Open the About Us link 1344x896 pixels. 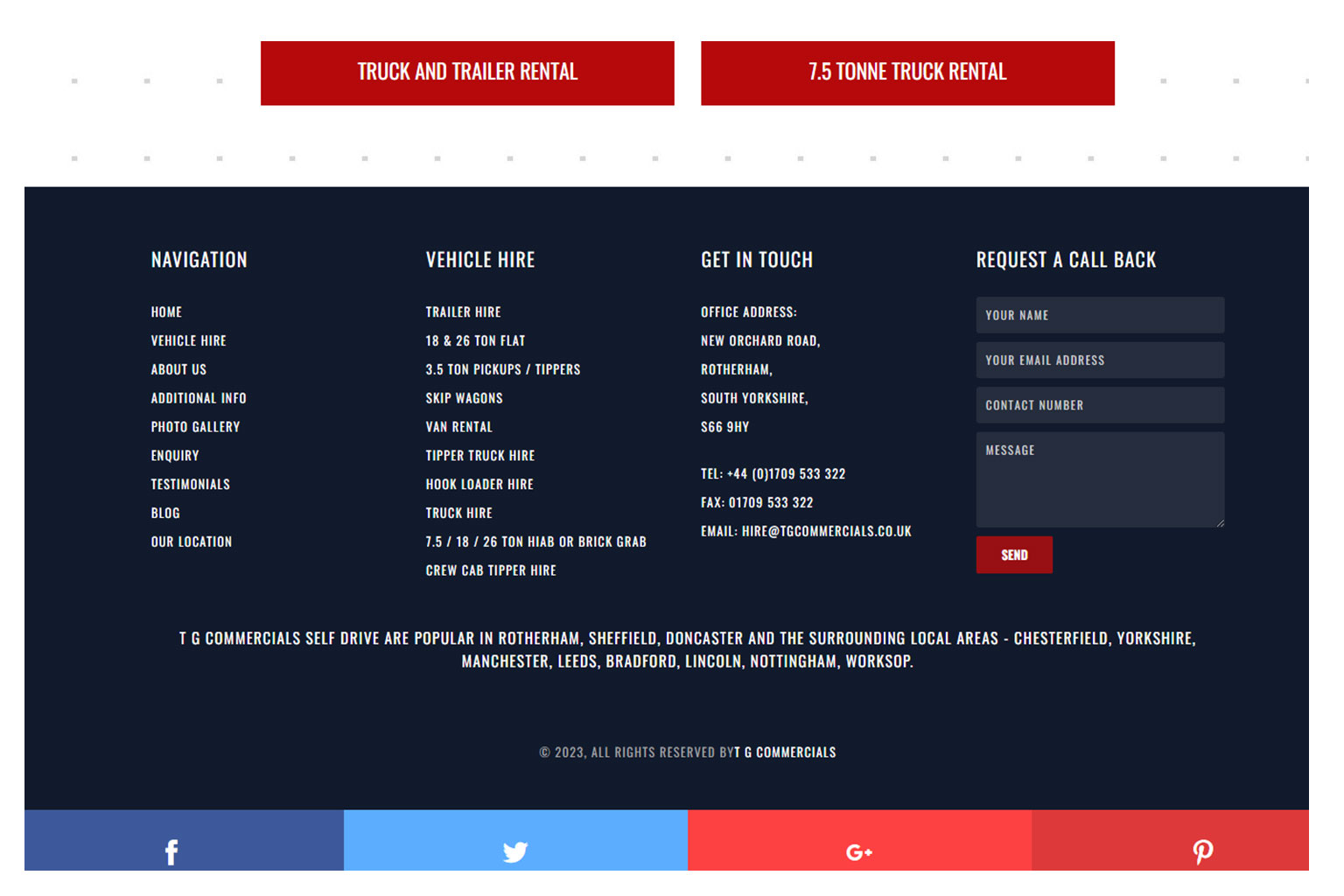178,369
